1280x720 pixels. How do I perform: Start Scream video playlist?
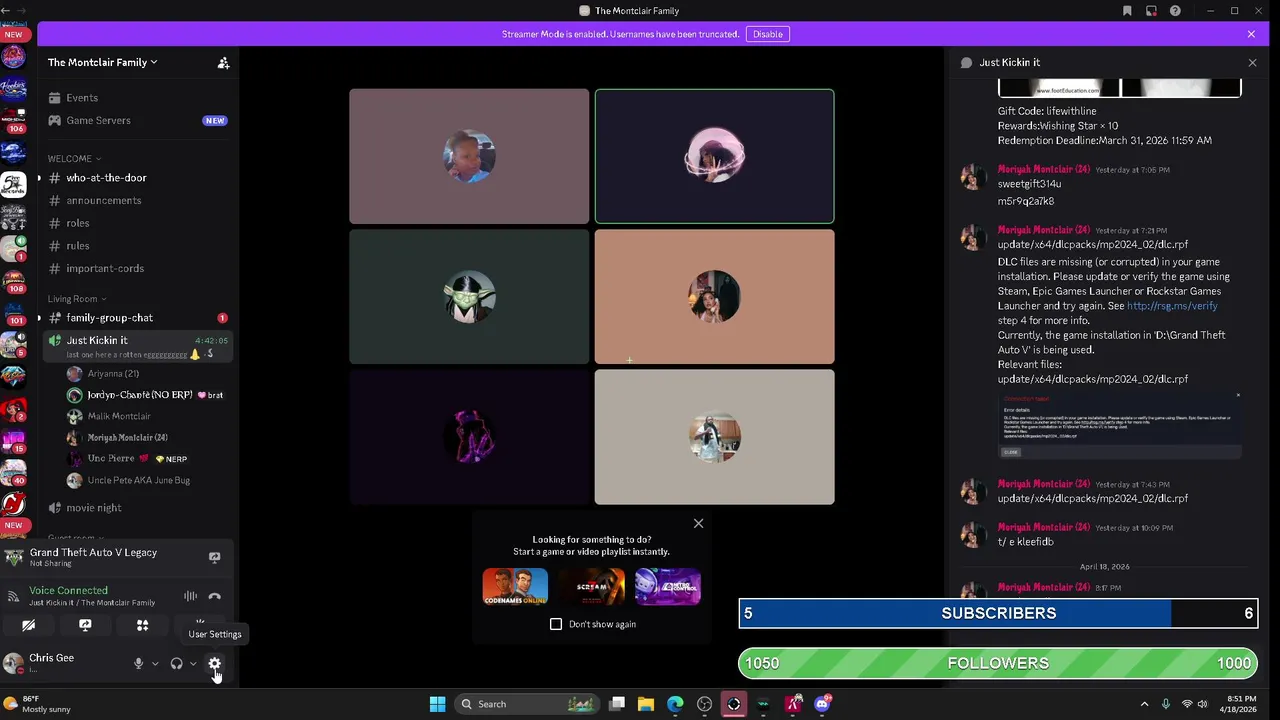[592, 587]
